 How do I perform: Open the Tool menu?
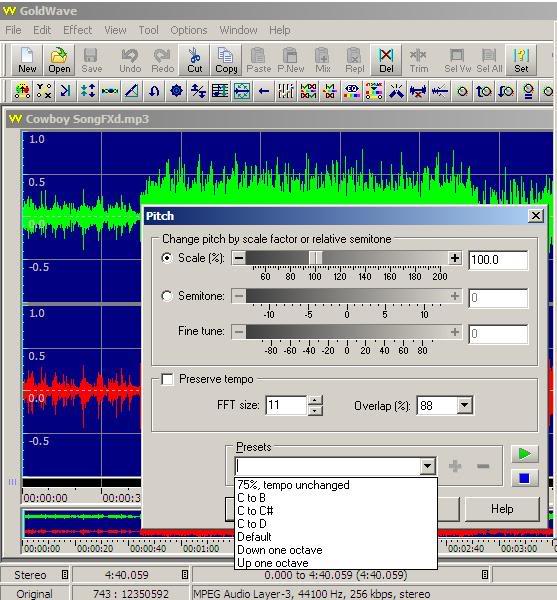pyautogui.click(x=148, y=30)
